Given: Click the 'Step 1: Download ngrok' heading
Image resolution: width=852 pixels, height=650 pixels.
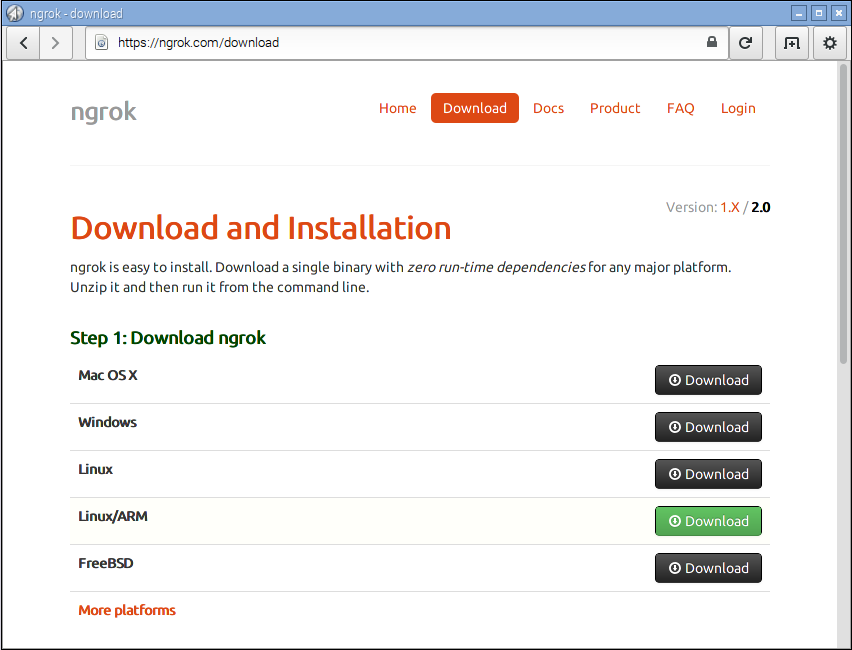Looking at the screenshot, I should (x=168, y=338).
